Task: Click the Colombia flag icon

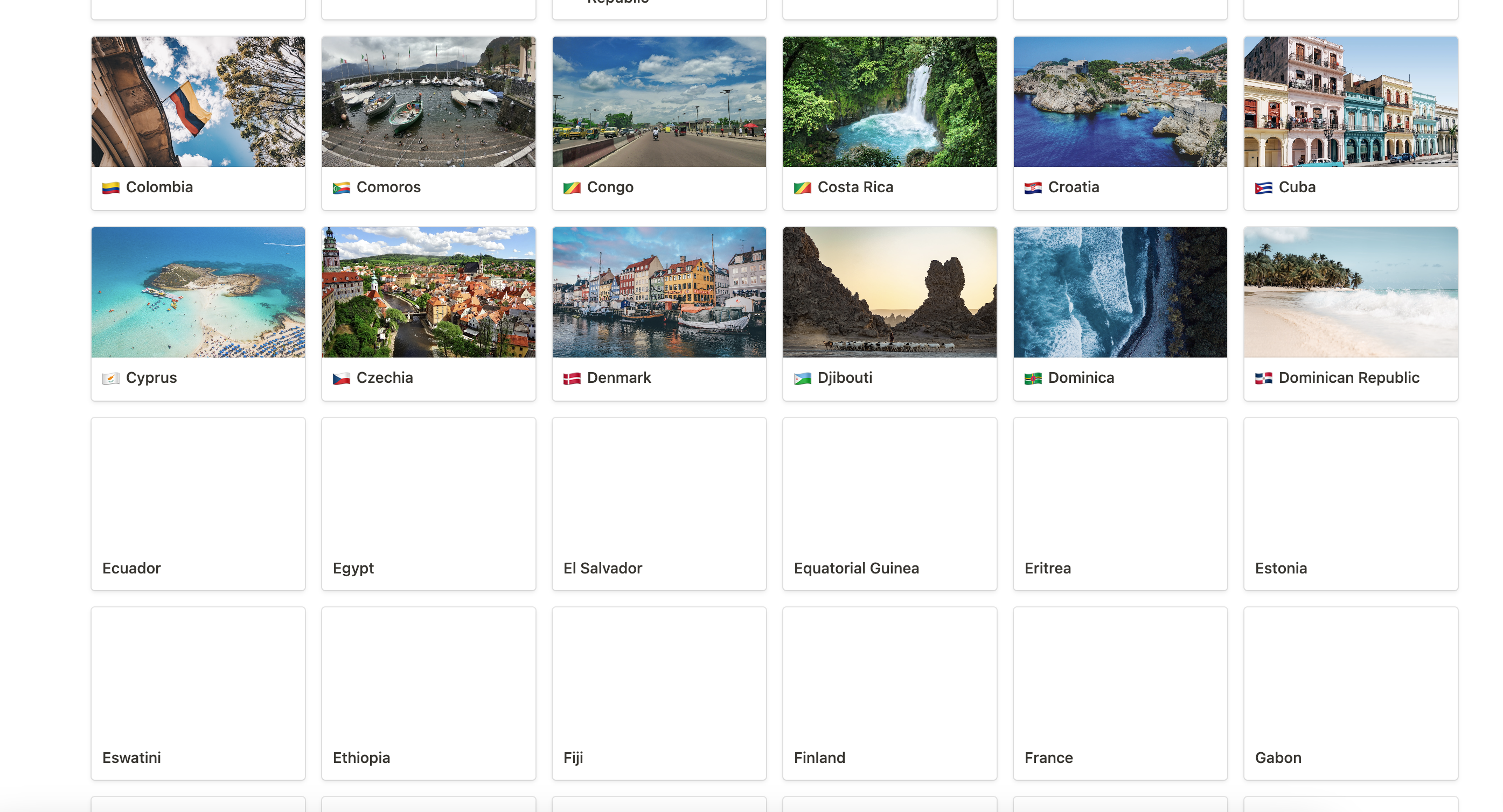Action: pos(111,188)
